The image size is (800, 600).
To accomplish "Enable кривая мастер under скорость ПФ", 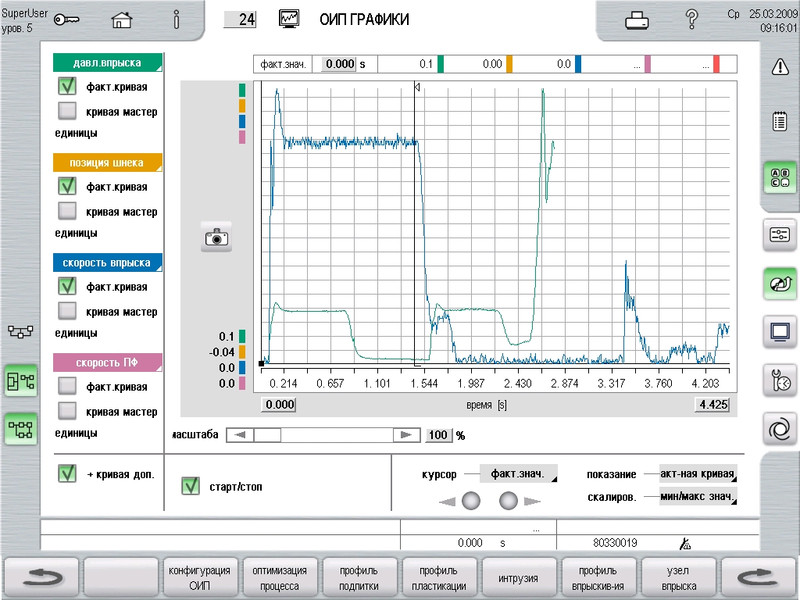I will coord(67,411).
